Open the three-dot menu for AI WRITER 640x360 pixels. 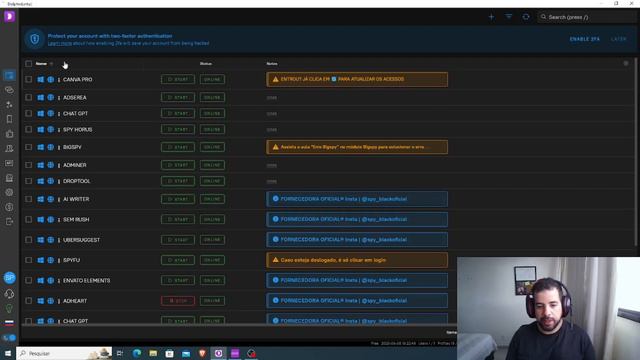[x=59, y=199]
